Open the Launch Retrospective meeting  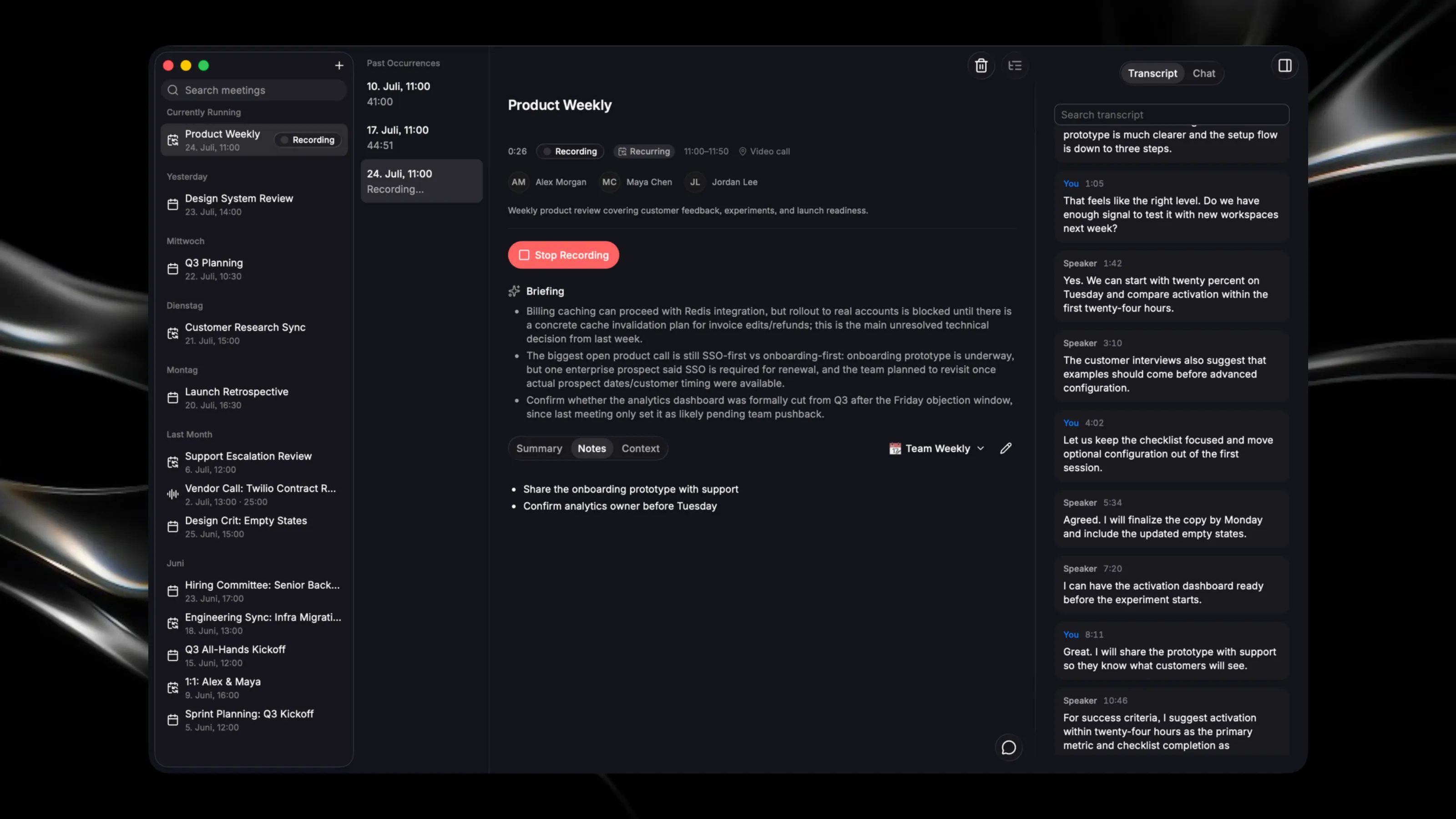click(x=254, y=398)
